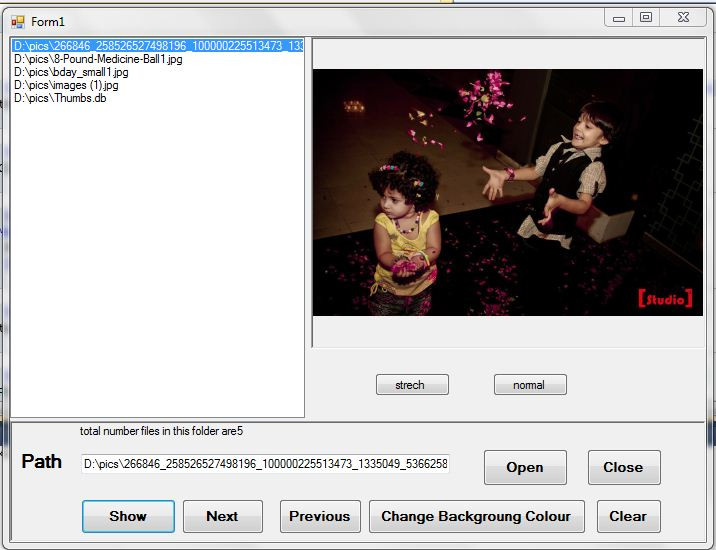The width and height of the screenshot is (716, 550).
Task: Select Thumbs.db entry in the file list
Action: [x=60, y=98]
